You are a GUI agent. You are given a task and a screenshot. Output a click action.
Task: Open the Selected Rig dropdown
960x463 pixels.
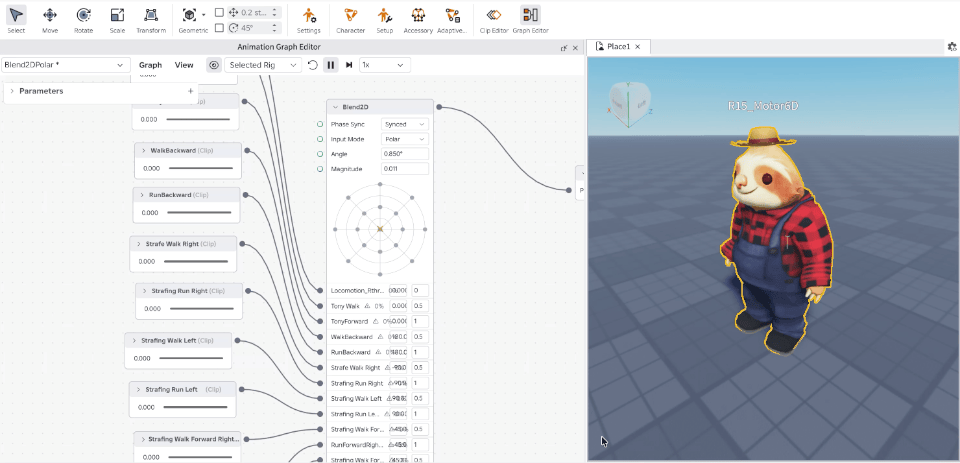point(263,65)
